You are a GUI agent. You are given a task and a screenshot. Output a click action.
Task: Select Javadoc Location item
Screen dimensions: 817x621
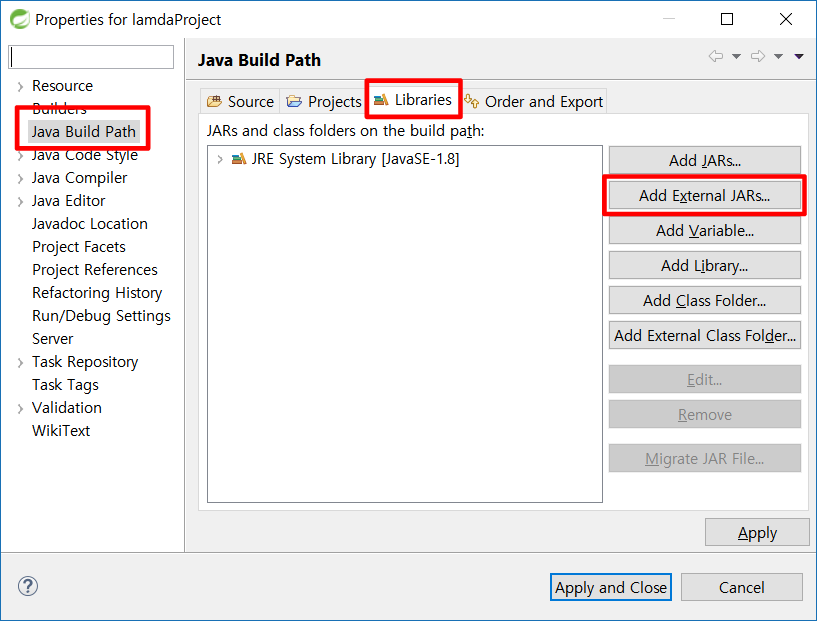[90, 223]
